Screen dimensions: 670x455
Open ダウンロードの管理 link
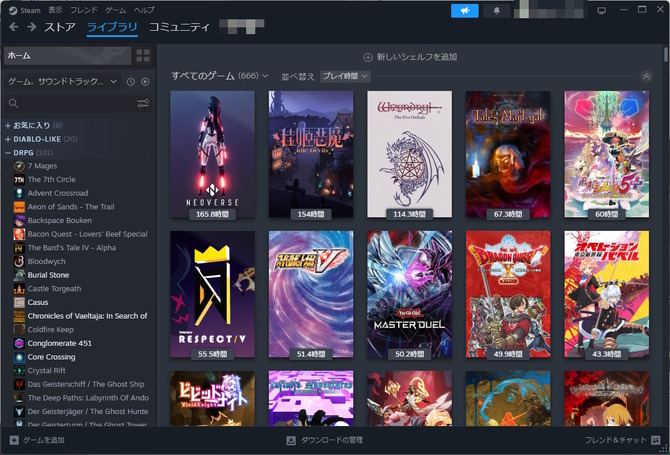(x=324, y=440)
